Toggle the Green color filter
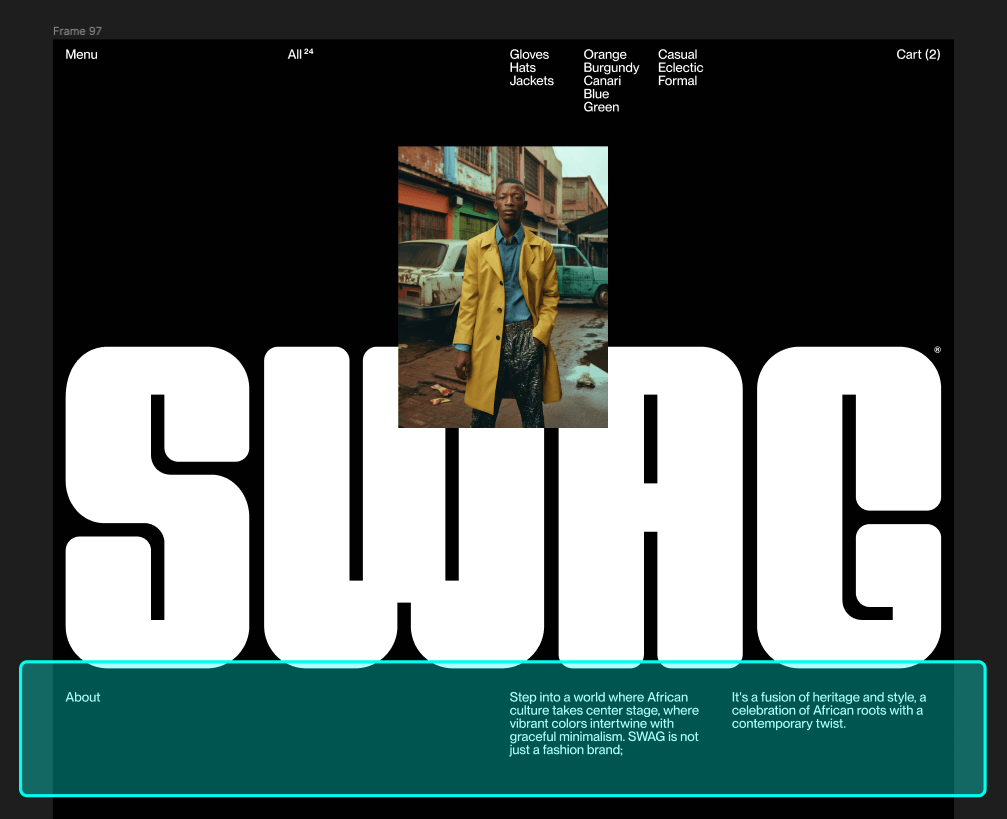Viewport: 1007px width, 819px height. click(x=601, y=106)
